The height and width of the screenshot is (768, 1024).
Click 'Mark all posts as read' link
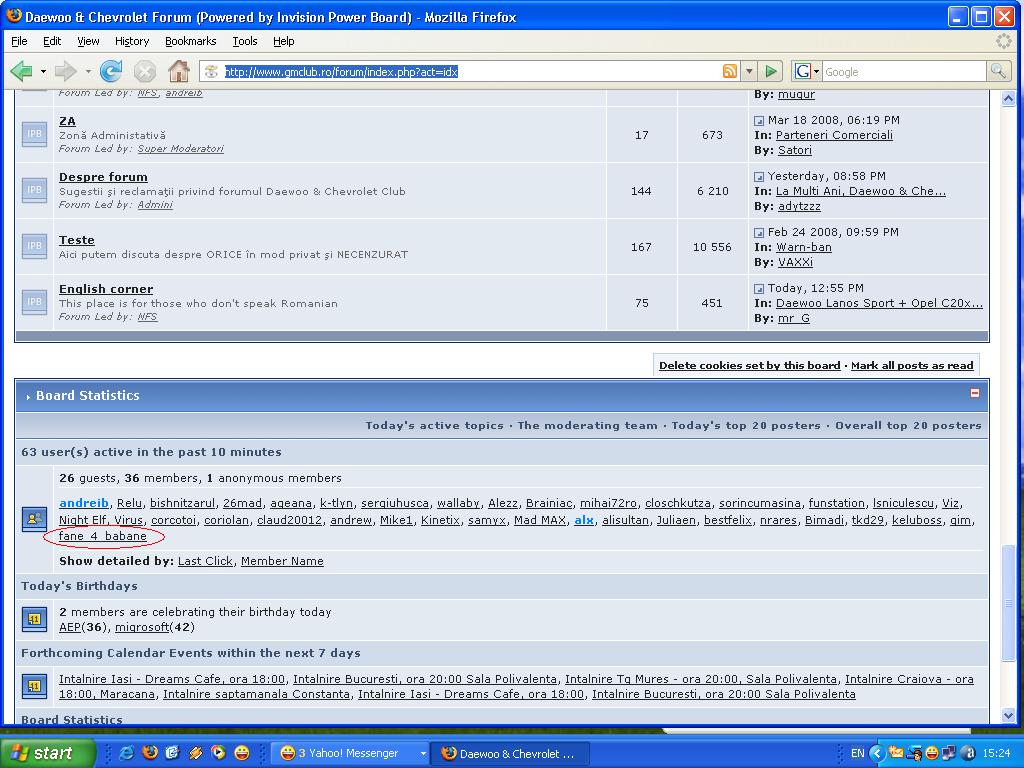[911, 366]
